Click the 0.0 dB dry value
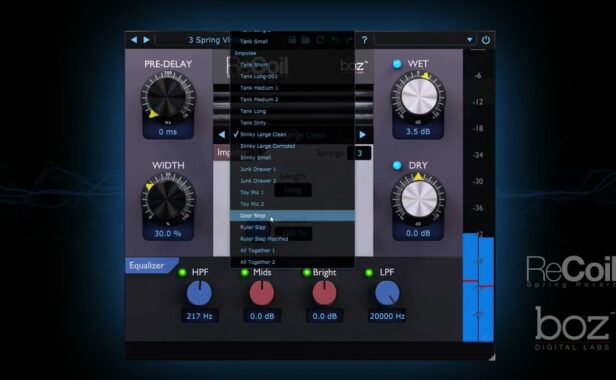 point(418,233)
